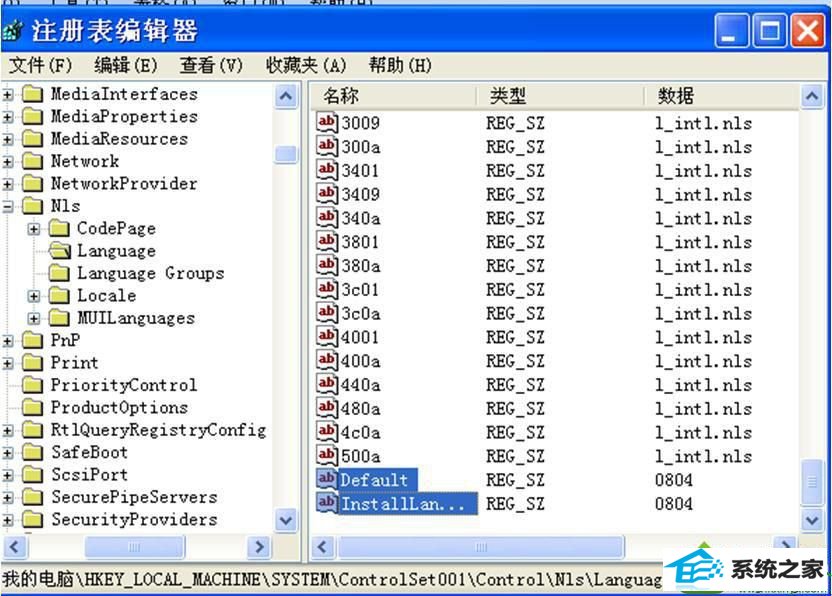Click the ab string icon beside 3c0a
Image resolution: width=832 pixels, height=596 pixels.
tap(327, 313)
